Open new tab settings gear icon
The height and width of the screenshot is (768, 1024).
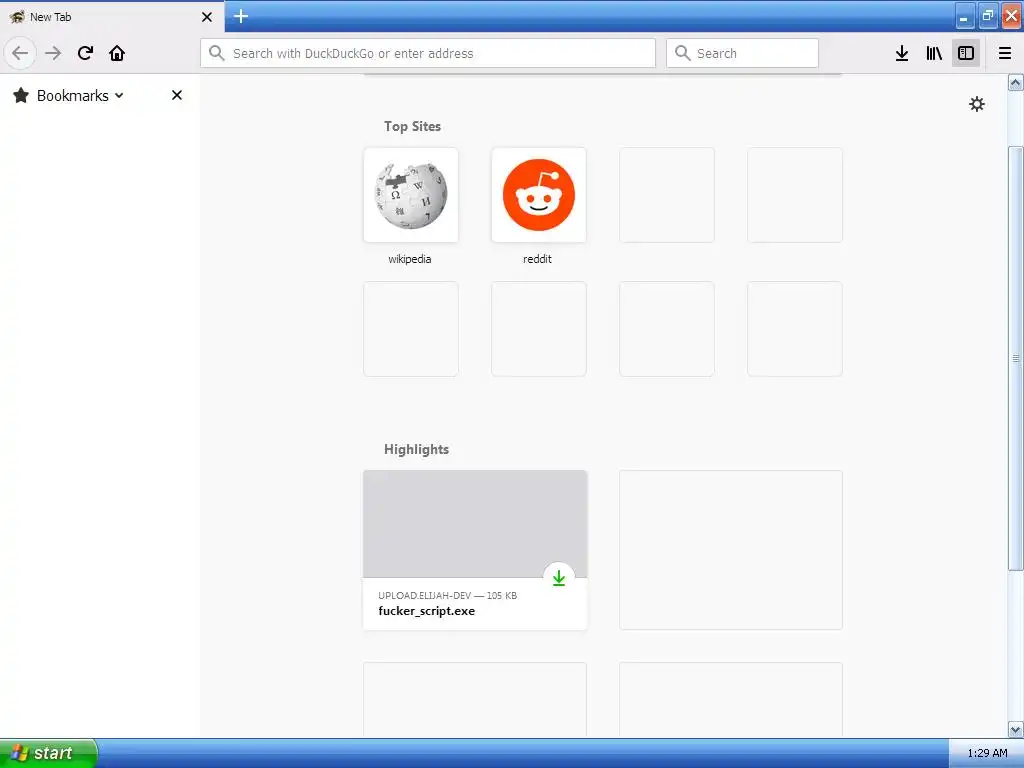point(976,104)
